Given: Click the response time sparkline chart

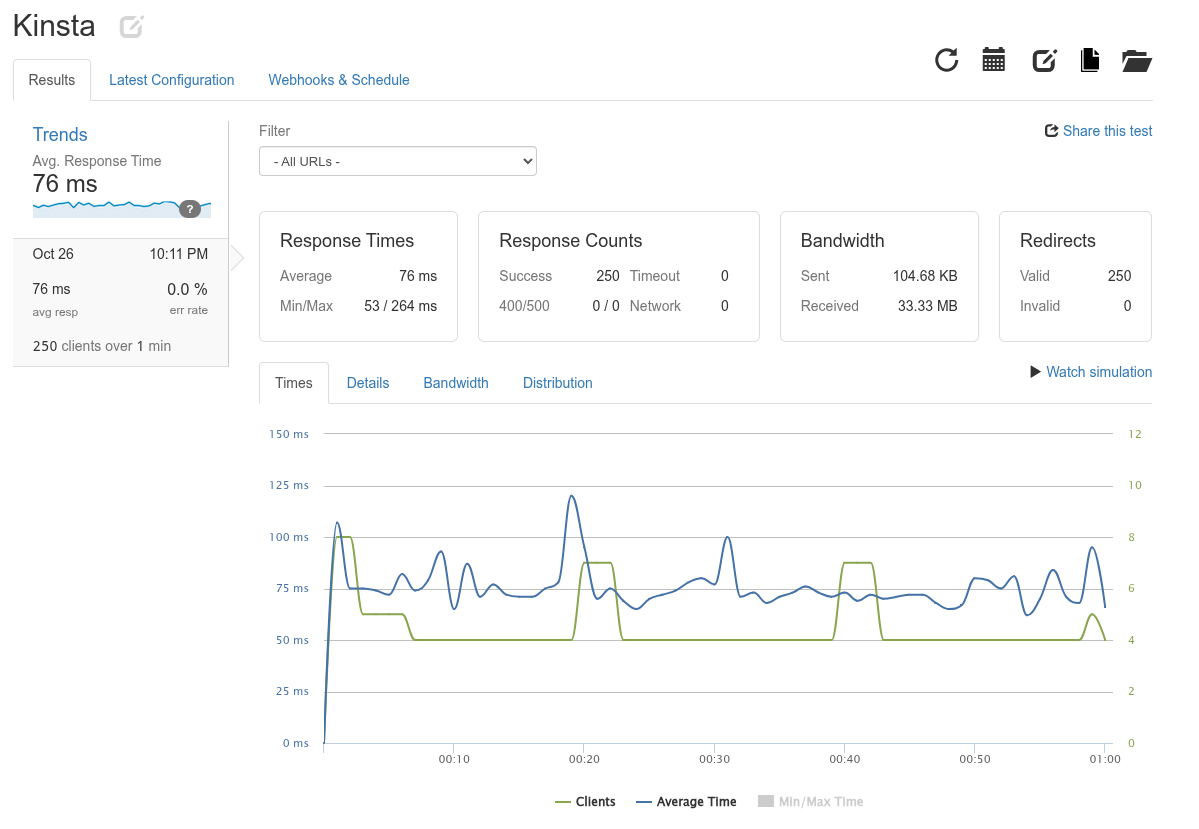Looking at the screenshot, I should coord(105,208).
